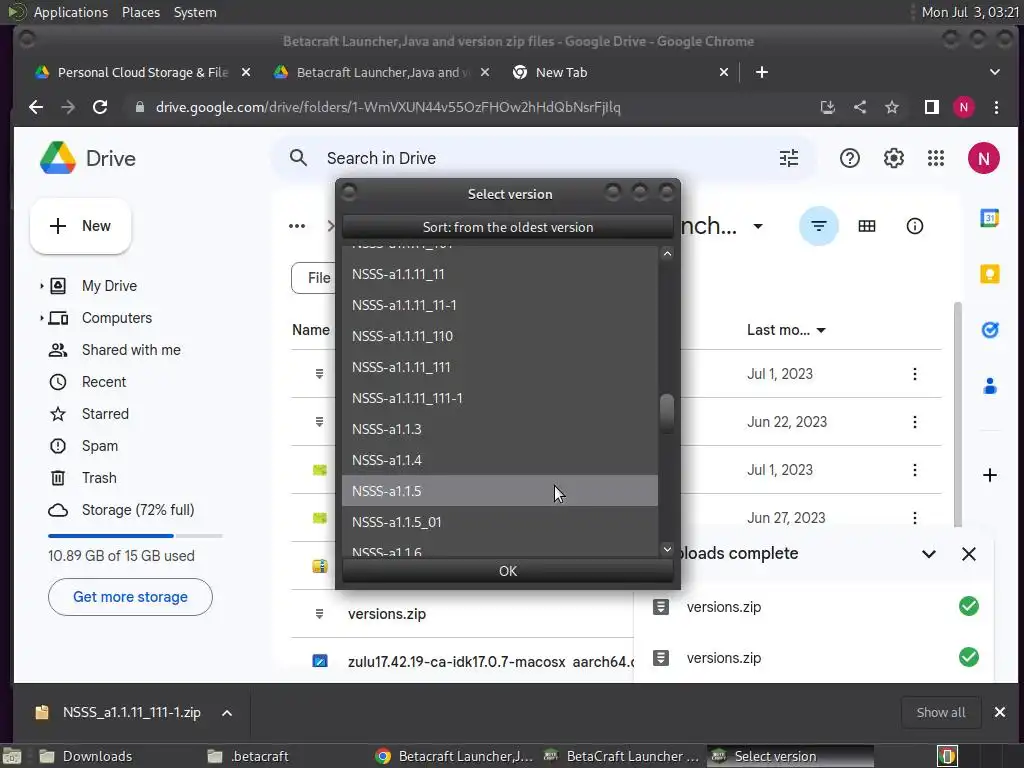Open more actions for Jun 27, 2023 file
1024x768 pixels.
pyautogui.click(x=914, y=518)
